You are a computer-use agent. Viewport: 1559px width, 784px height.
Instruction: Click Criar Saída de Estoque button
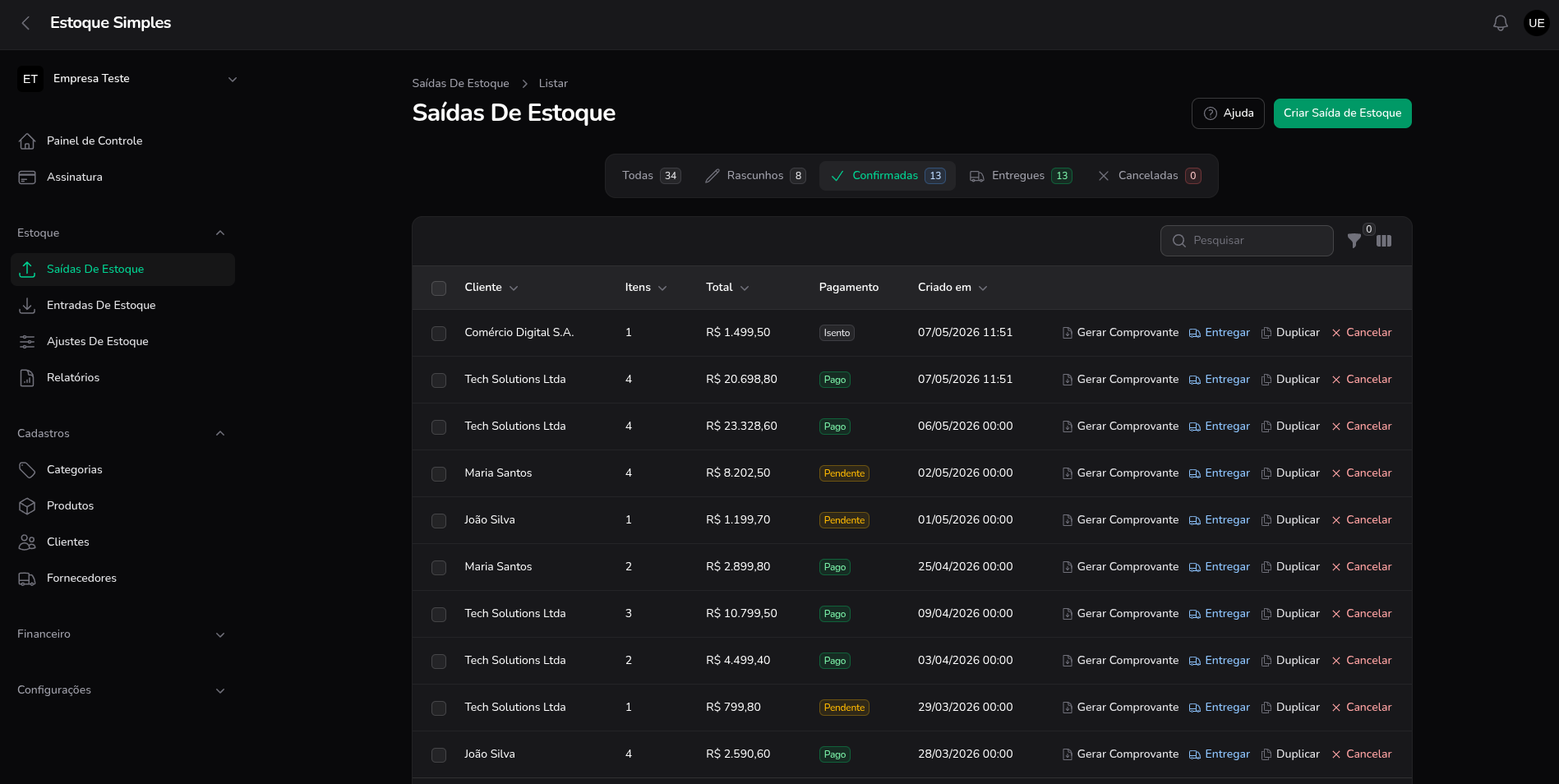(1343, 113)
